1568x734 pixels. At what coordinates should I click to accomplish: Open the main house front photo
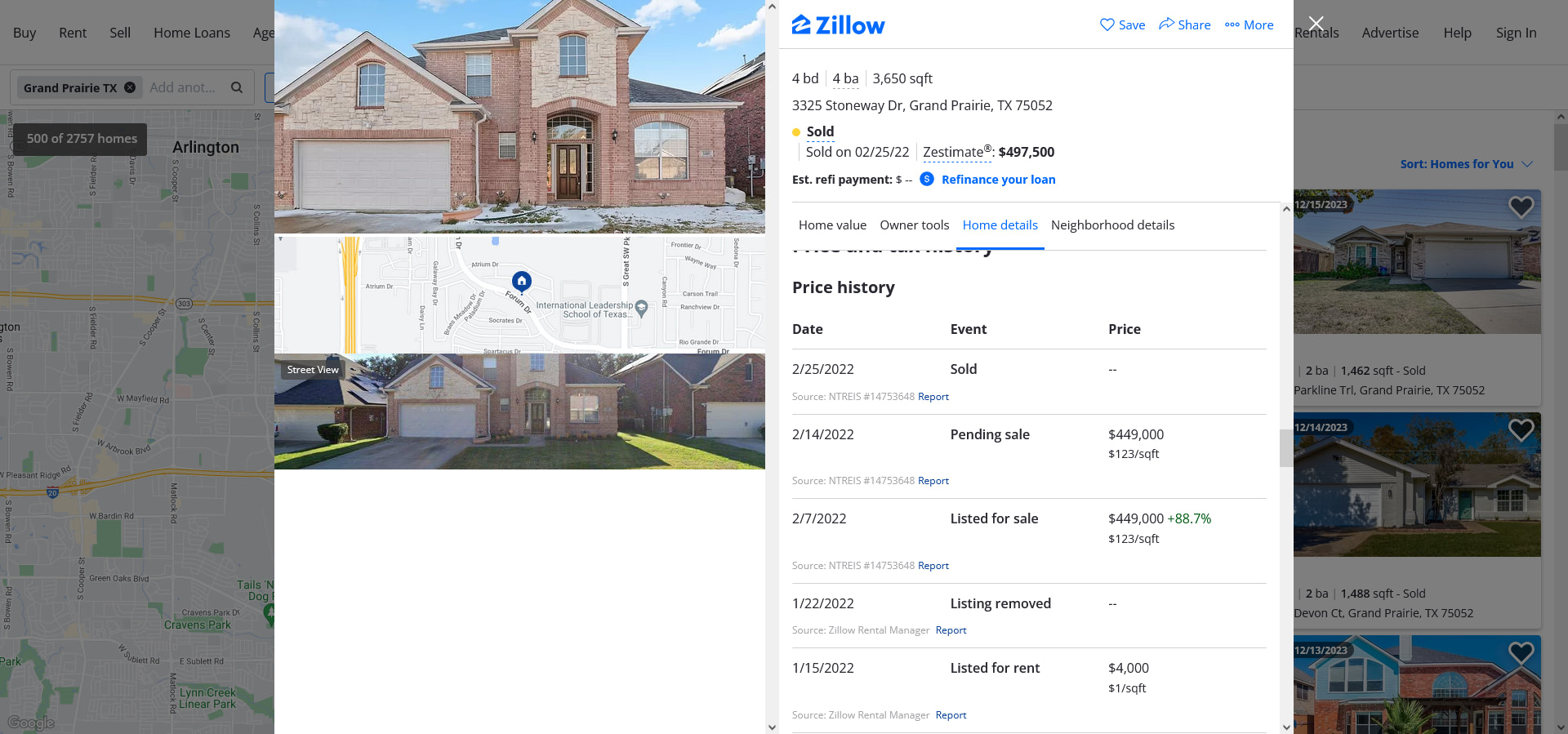click(519, 117)
